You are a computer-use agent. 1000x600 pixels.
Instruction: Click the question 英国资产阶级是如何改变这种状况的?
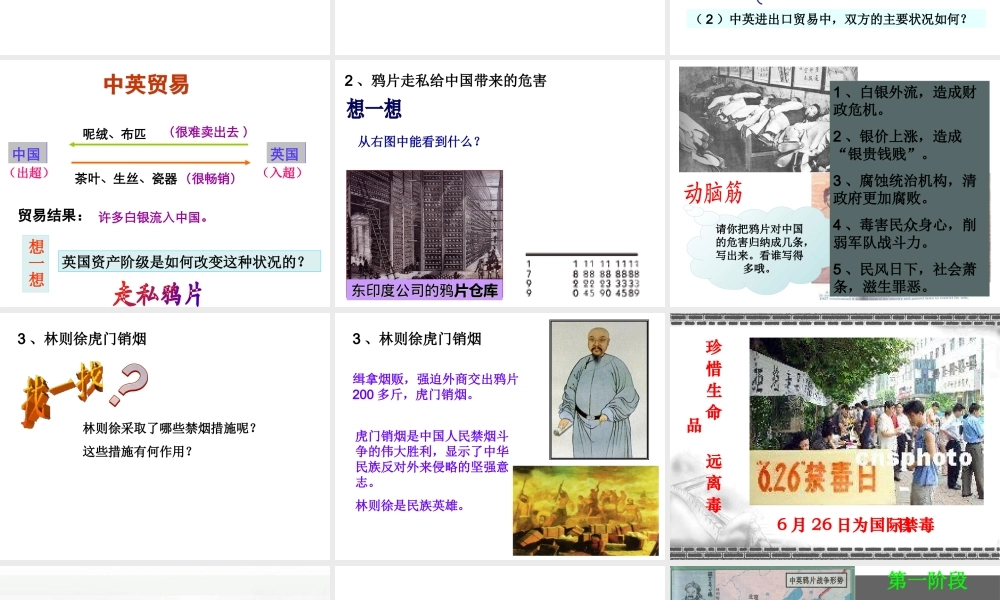click(189, 261)
